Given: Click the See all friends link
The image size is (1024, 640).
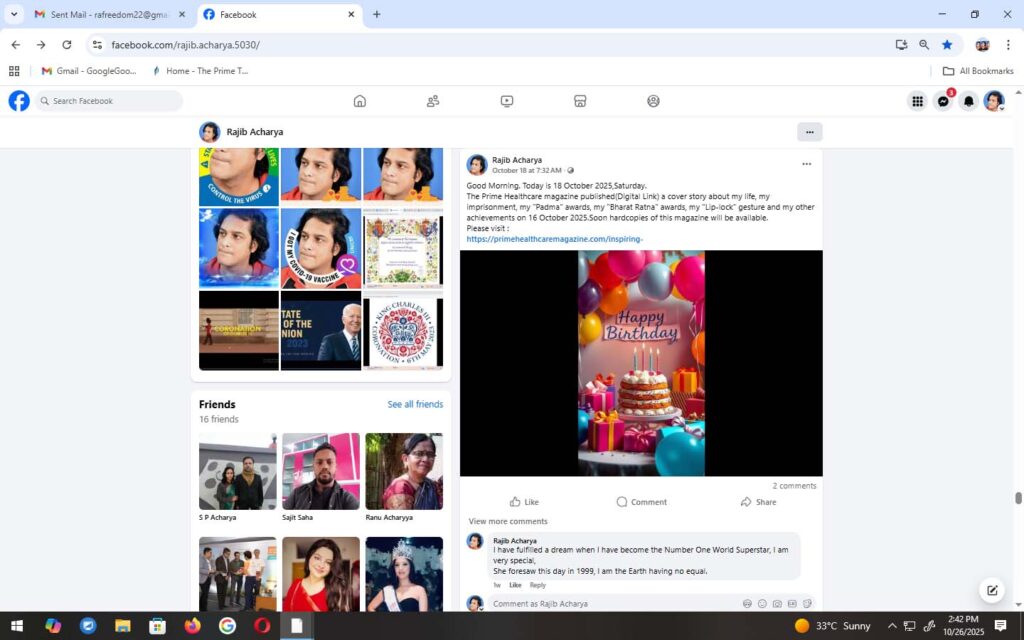Looking at the screenshot, I should pyautogui.click(x=415, y=405).
